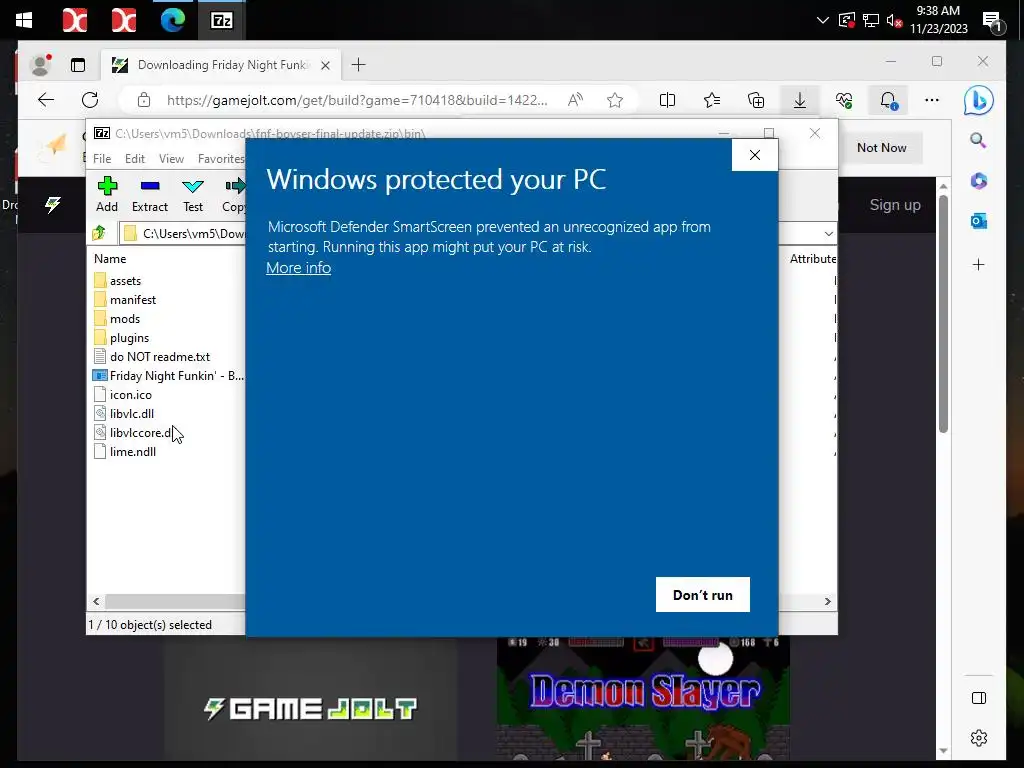Go up one folder level in 7-Zip
This screenshot has height=768, width=1024.
[99, 232]
